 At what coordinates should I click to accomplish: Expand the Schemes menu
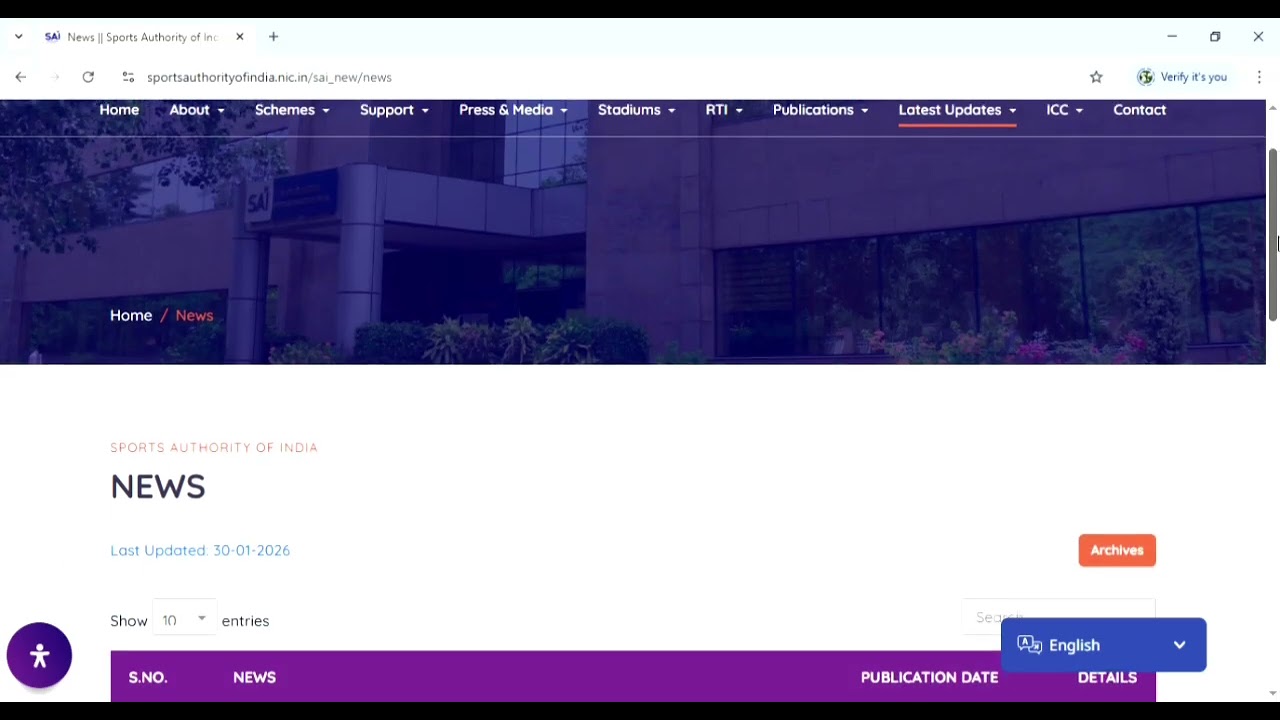tap(292, 110)
